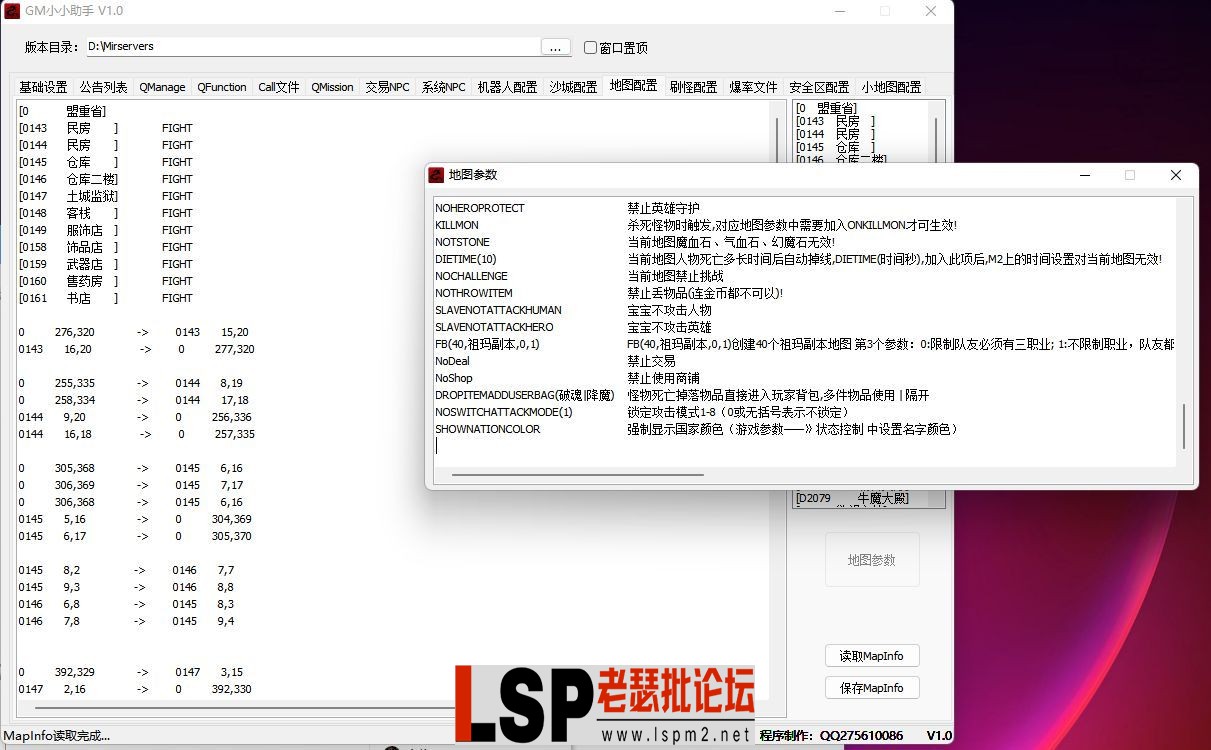Open the 交易NPC tab
The width and height of the screenshot is (1211, 750).
[387, 87]
